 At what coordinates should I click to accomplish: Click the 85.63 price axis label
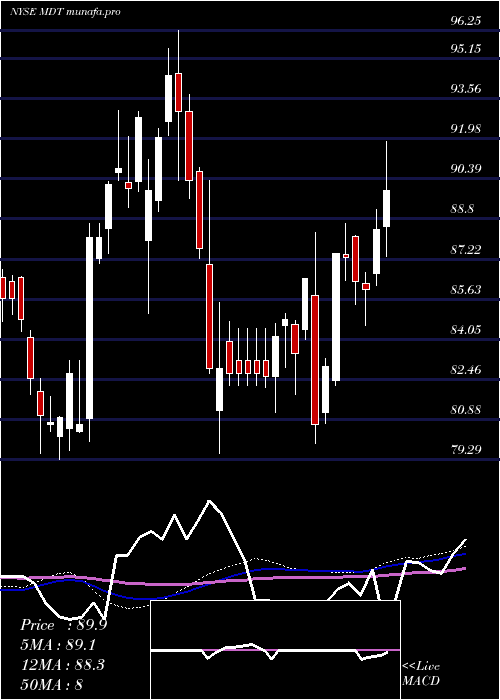pyautogui.click(x=466, y=289)
